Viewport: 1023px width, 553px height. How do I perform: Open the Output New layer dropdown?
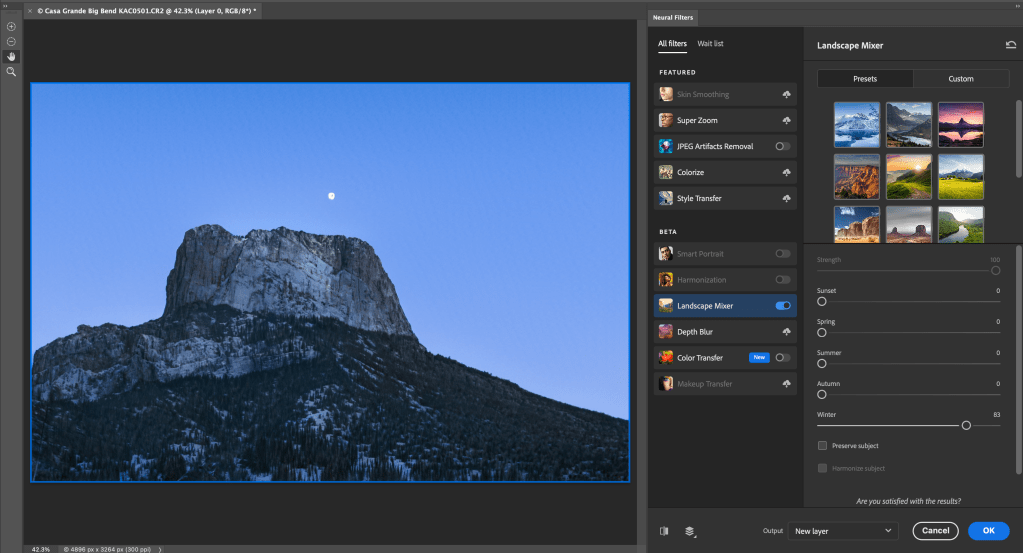pos(841,531)
